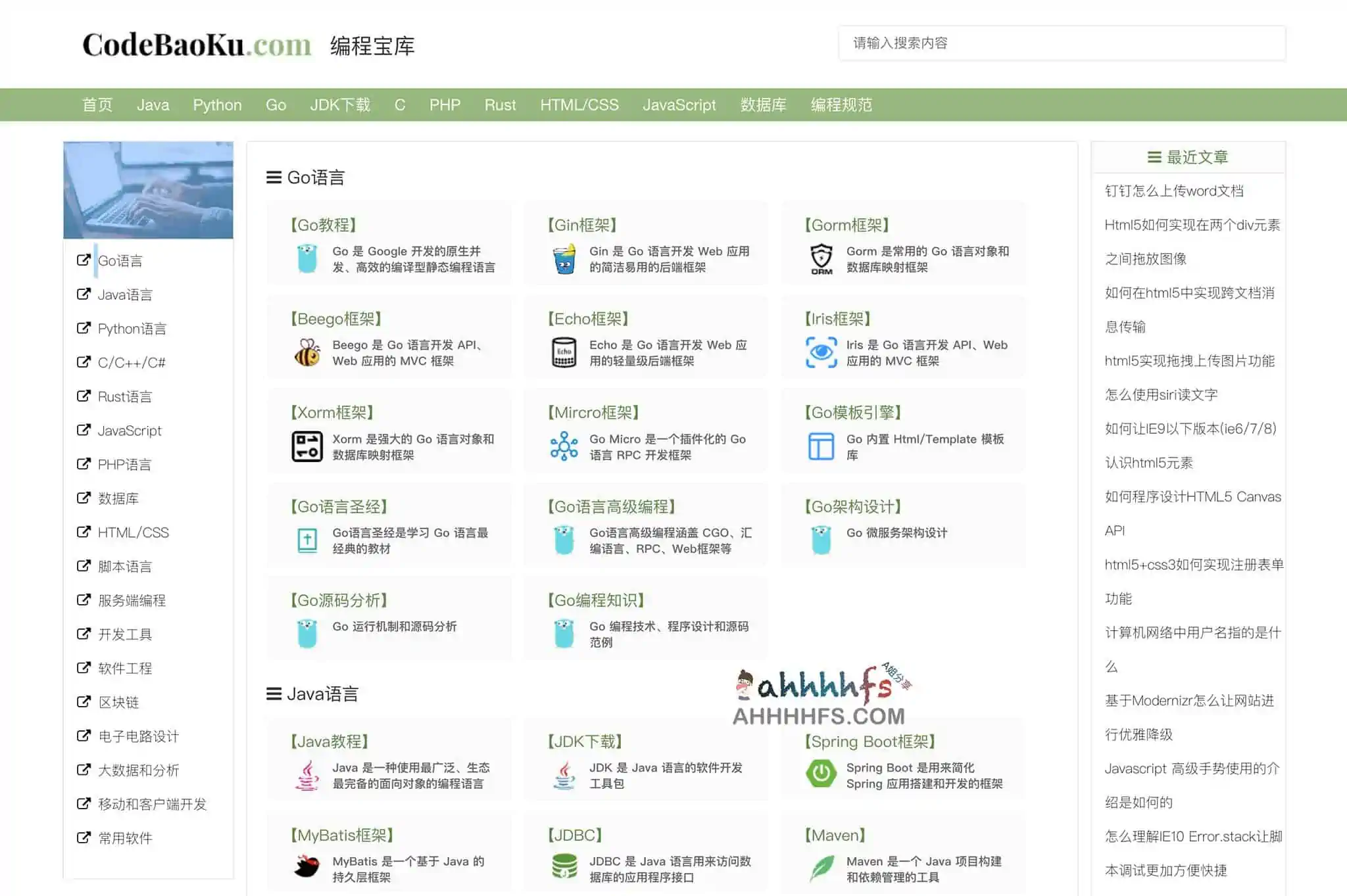Click the hamburger icon beside Go语言 heading

(273, 177)
